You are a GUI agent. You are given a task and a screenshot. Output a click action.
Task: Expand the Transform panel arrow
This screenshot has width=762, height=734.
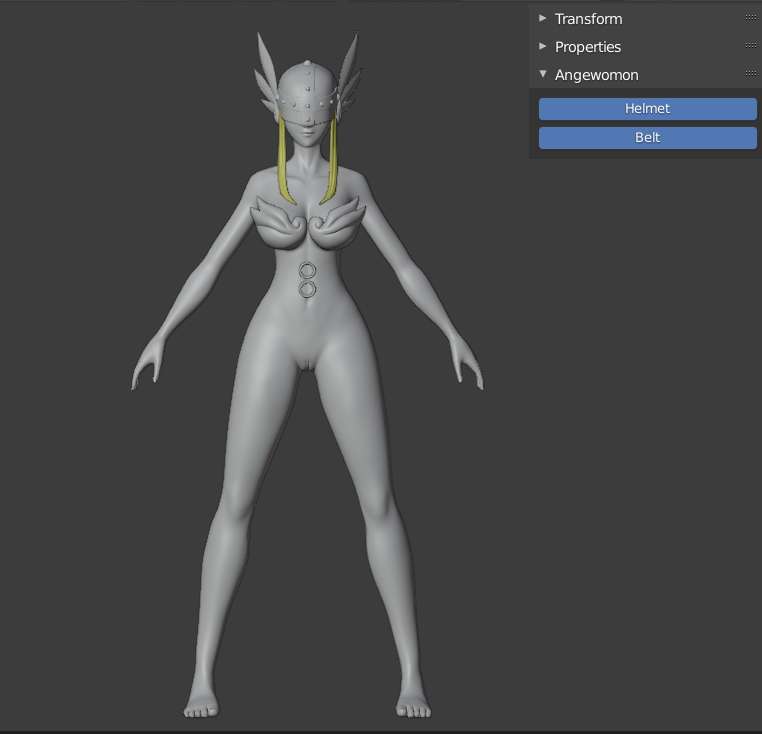543,18
